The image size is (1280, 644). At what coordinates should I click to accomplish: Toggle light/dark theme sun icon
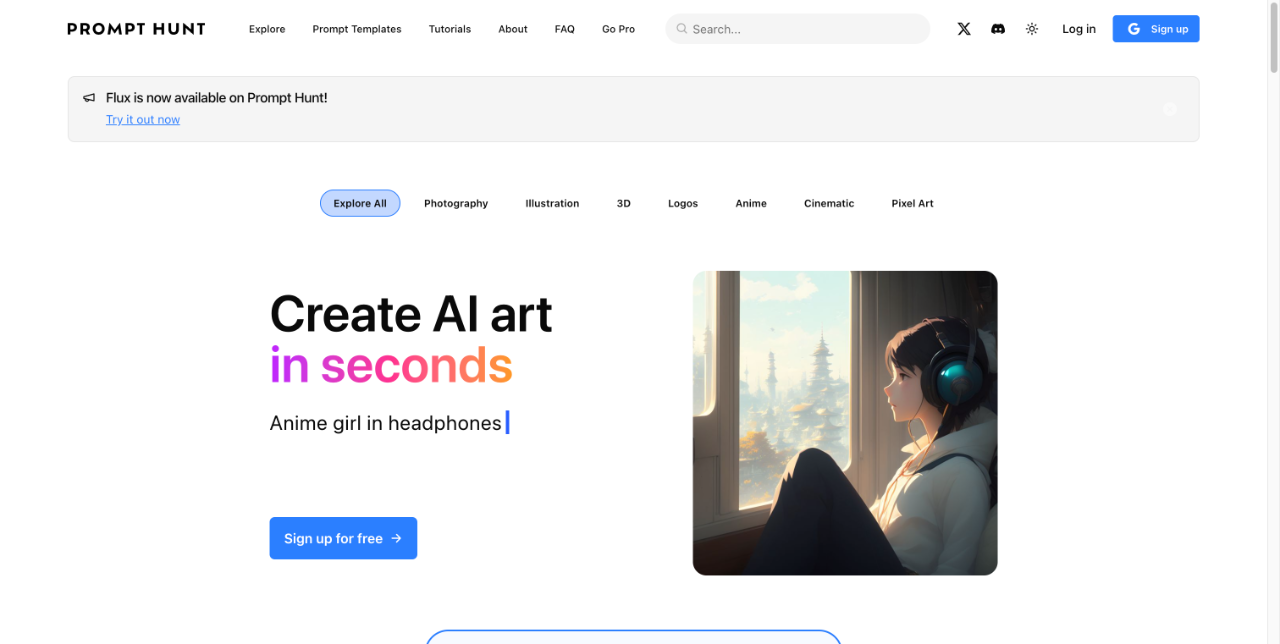tap(1032, 29)
